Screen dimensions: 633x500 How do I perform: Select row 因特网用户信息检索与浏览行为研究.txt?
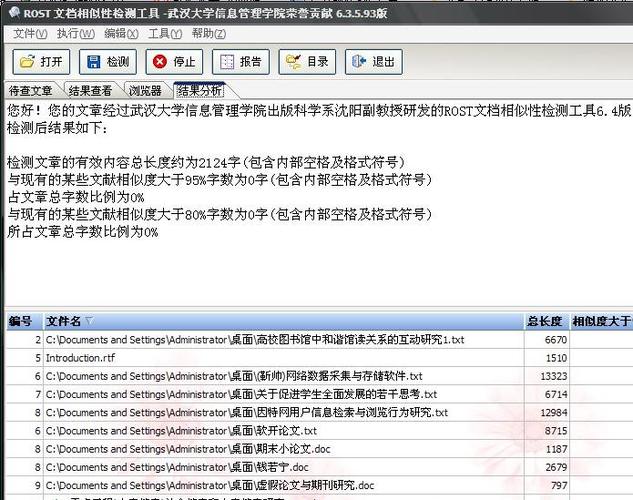319,412
